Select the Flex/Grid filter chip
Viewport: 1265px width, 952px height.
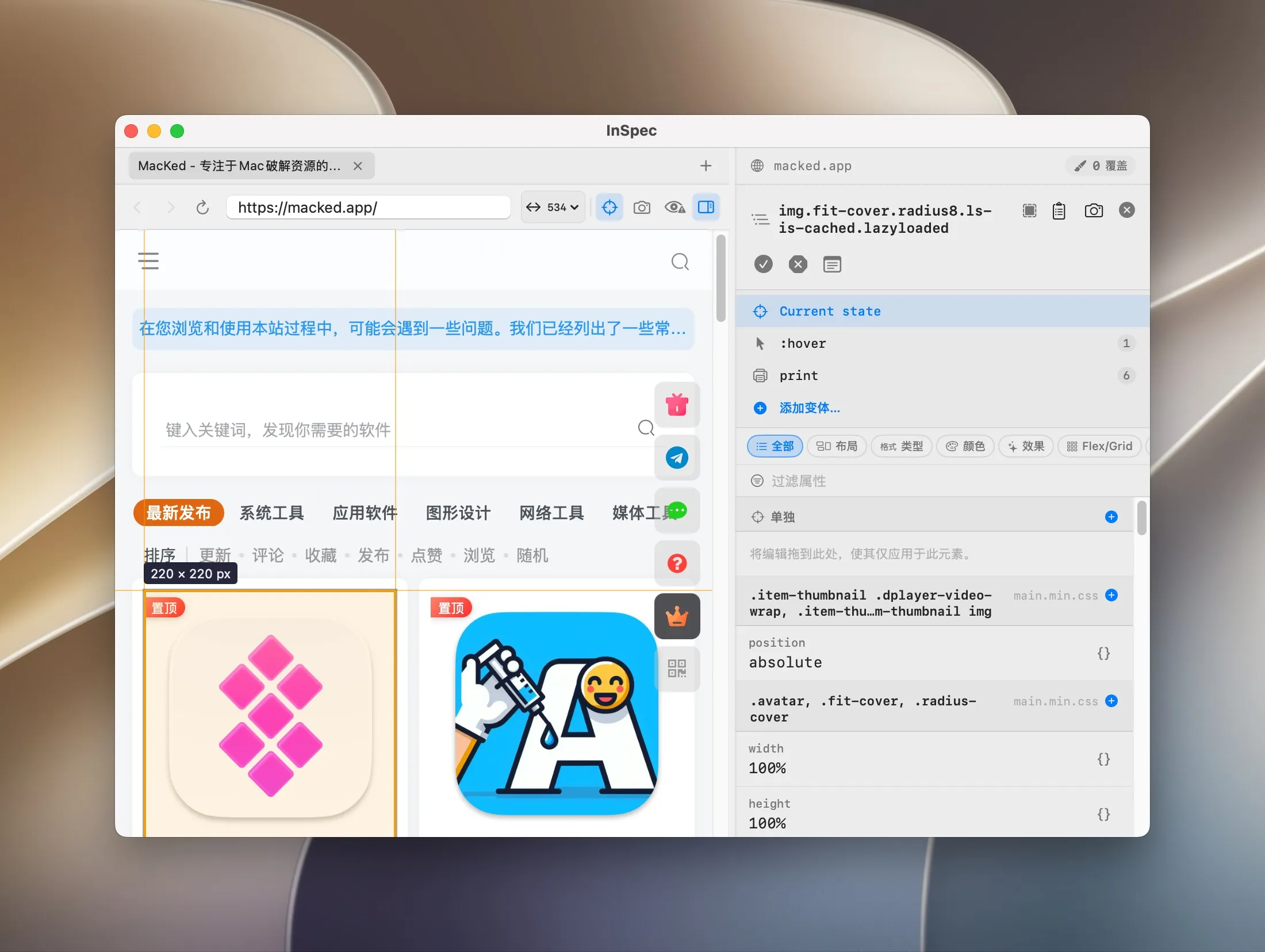click(x=1099, y=446)
